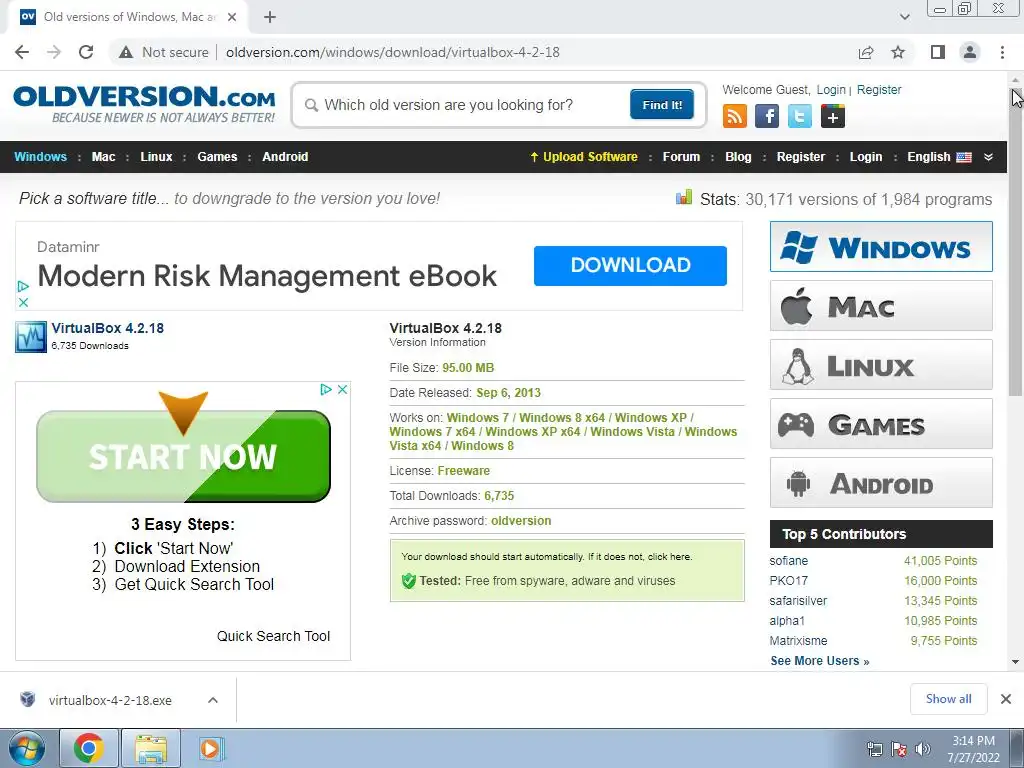Click the plus share icon
The image size is (1024, 768).
click(x=833, y=116)
